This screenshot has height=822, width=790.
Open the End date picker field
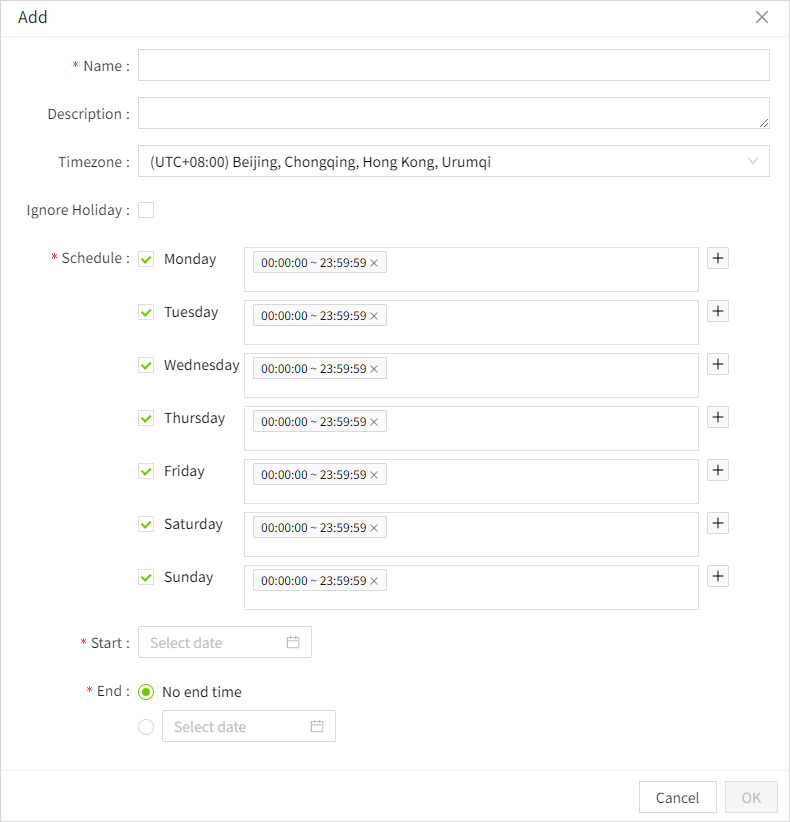pos(248,727)
